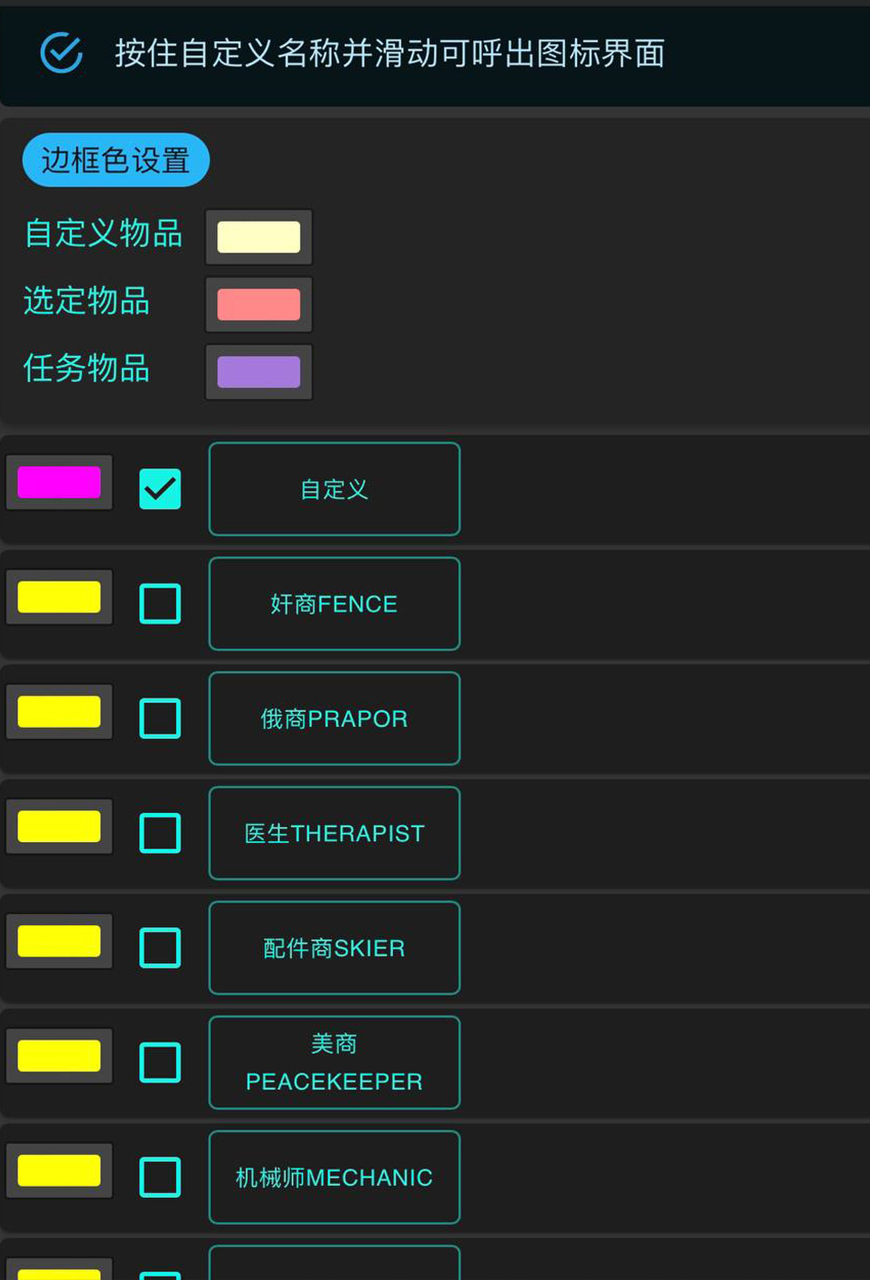Click the 边框色设置 button
This screenshot has width=870, height=1280.
click(x=116, y=160)
